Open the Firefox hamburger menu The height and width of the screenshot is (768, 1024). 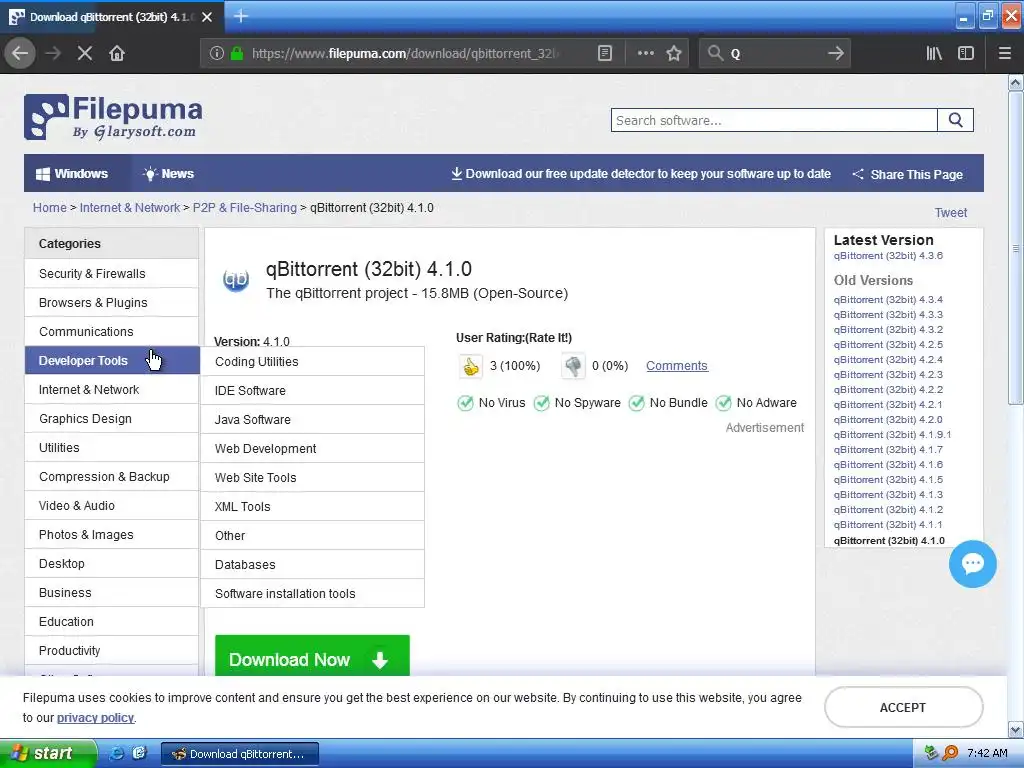1005,54
